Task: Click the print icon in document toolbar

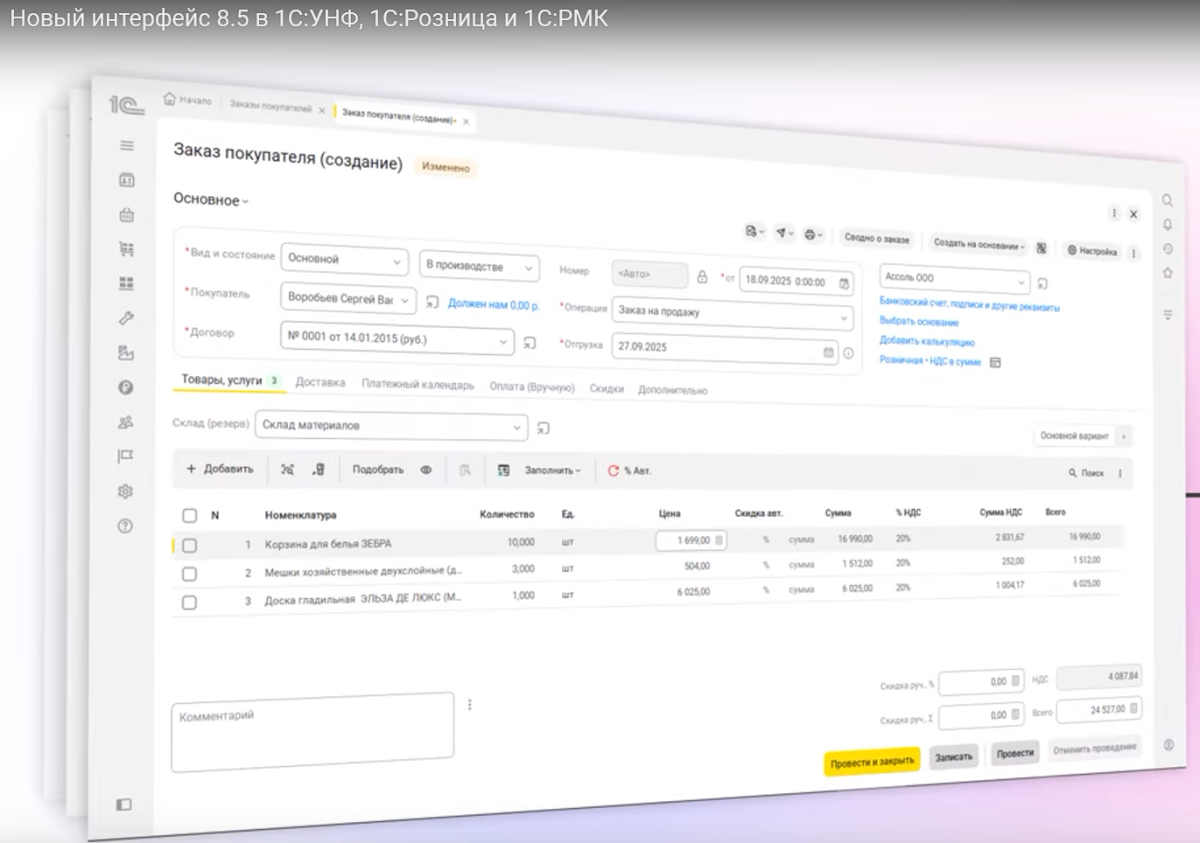Action: pyautogui.click(x=811, y=235)
